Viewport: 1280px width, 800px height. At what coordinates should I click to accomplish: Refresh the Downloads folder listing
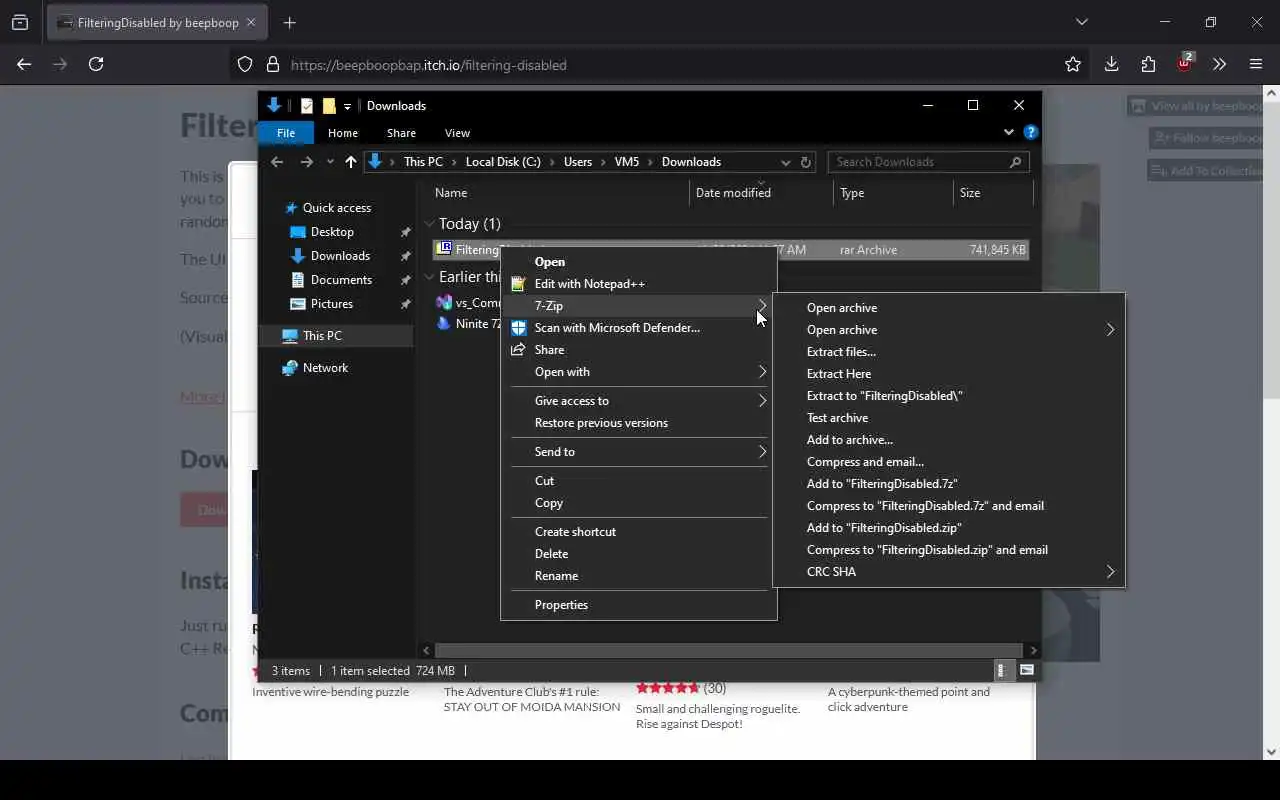[806, 162]
